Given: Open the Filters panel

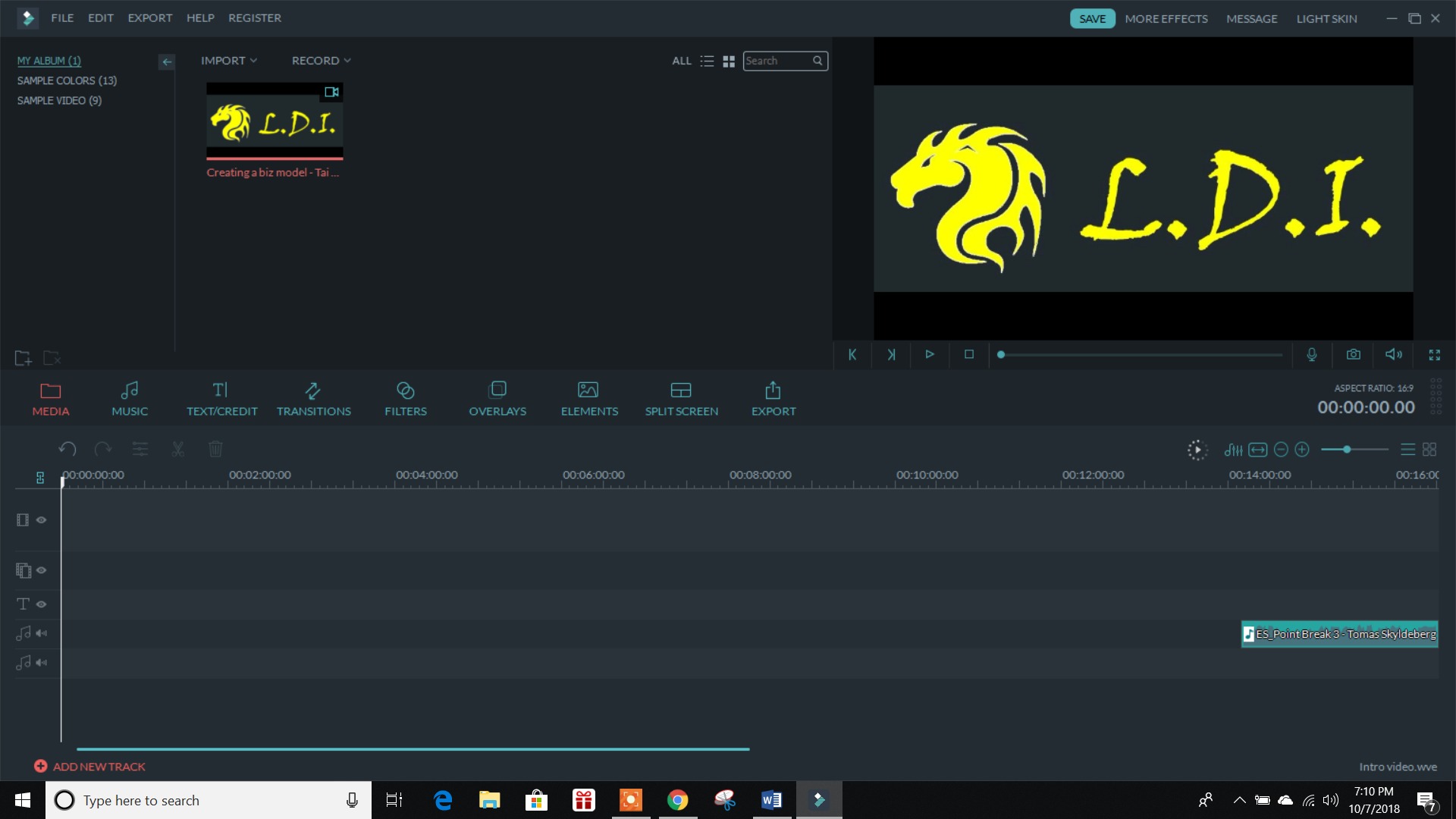Looking at the screenshot, I should point(405,397).
